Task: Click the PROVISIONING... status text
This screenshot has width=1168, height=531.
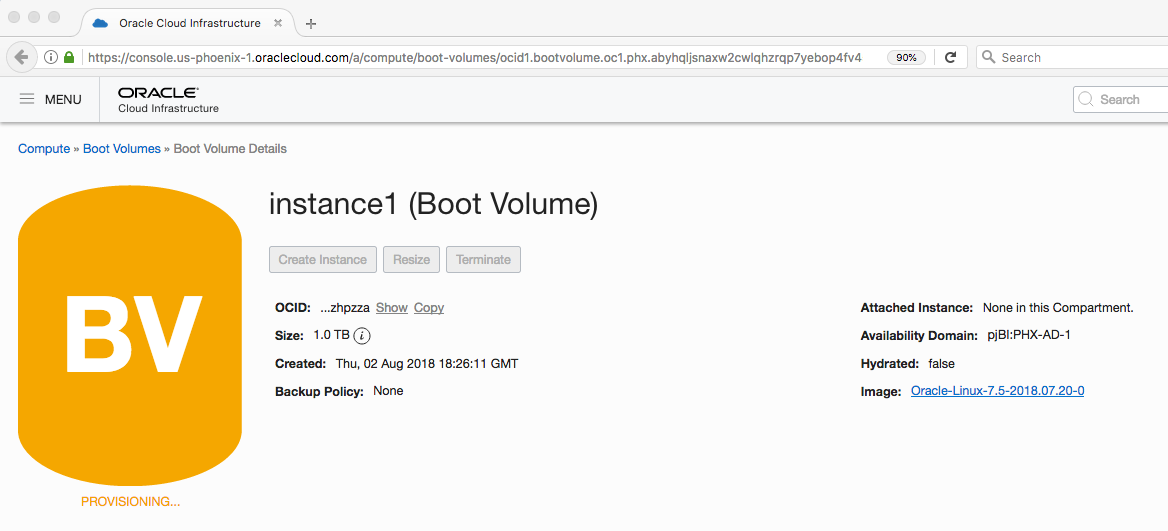Action: tap(130, 502)
